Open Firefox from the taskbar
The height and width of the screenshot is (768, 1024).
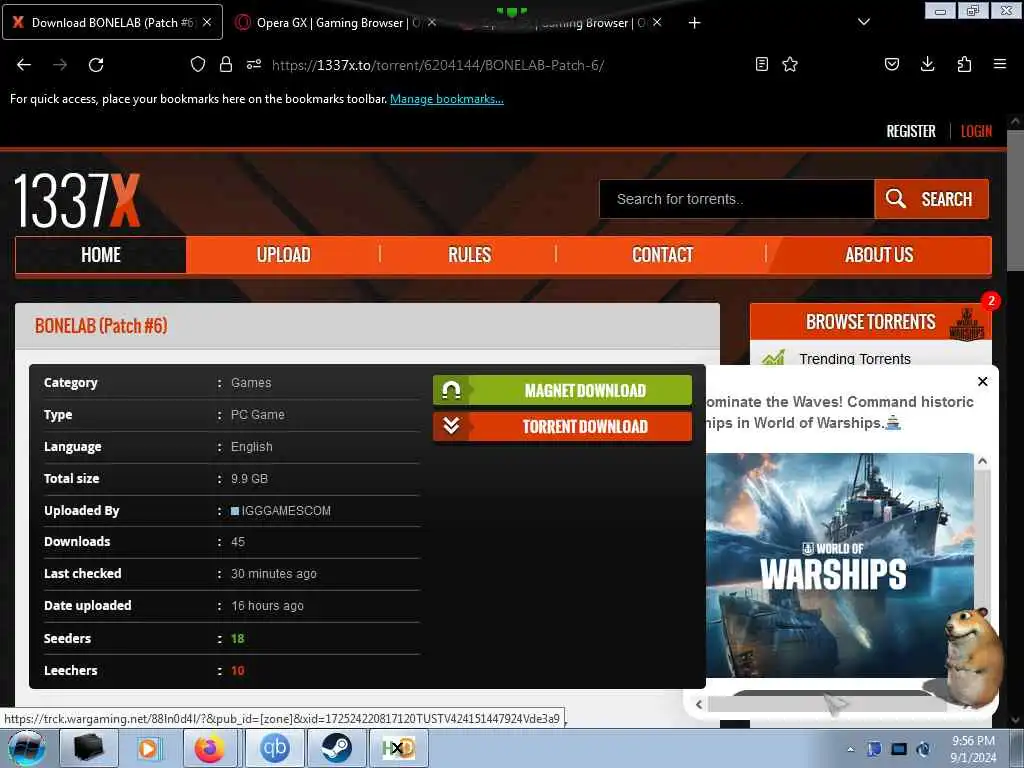(210, 748)
